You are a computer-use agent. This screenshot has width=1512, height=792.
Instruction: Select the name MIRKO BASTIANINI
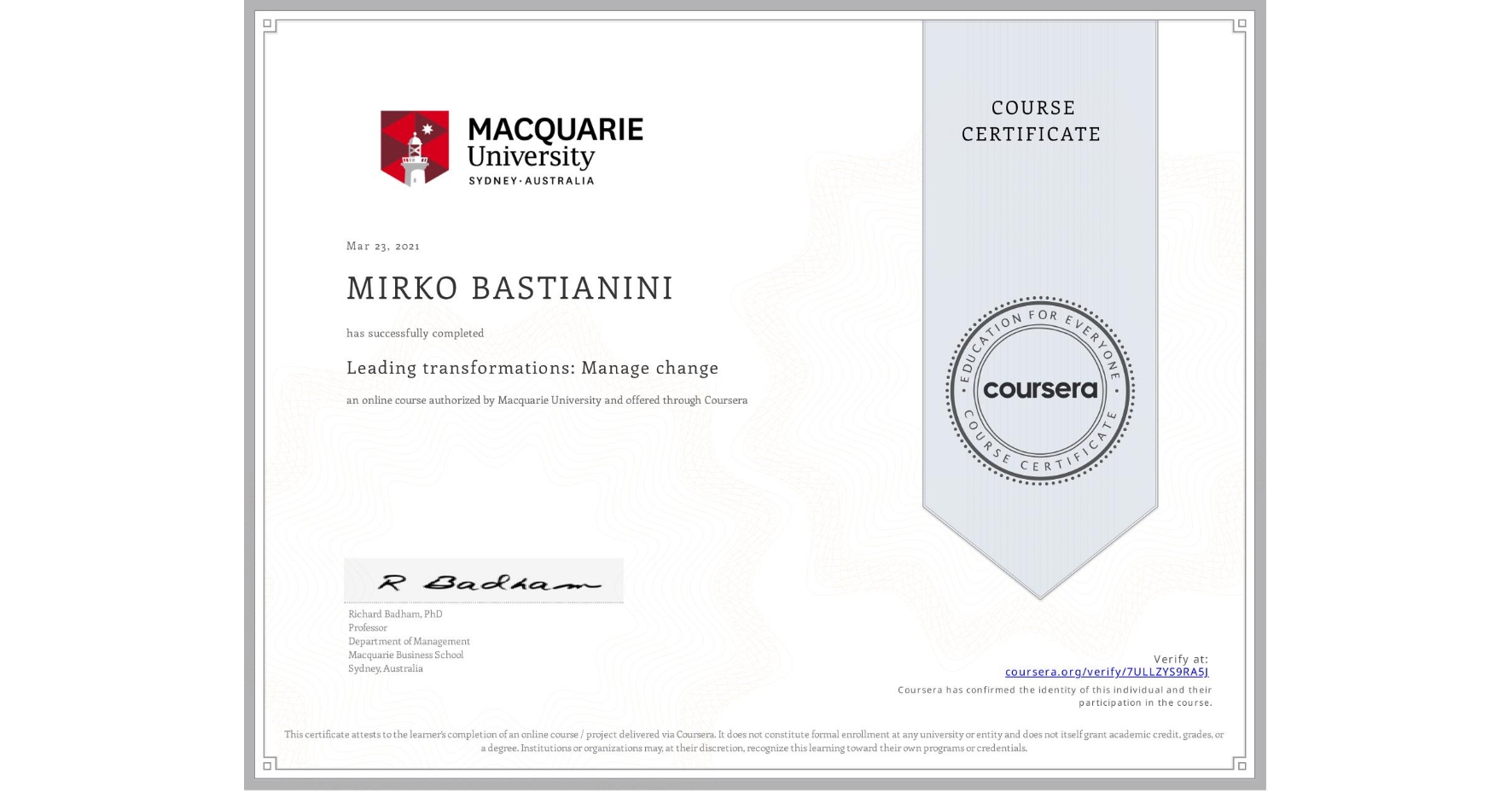point(509,288)
